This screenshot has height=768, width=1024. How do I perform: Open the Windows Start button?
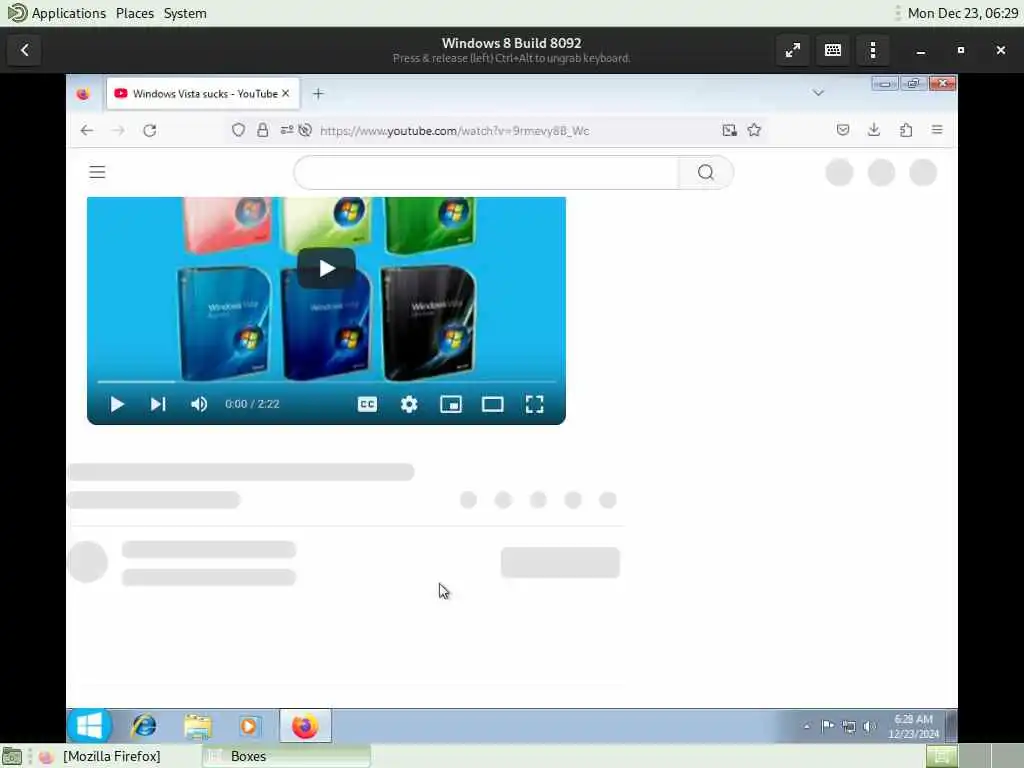pos(89,726)
